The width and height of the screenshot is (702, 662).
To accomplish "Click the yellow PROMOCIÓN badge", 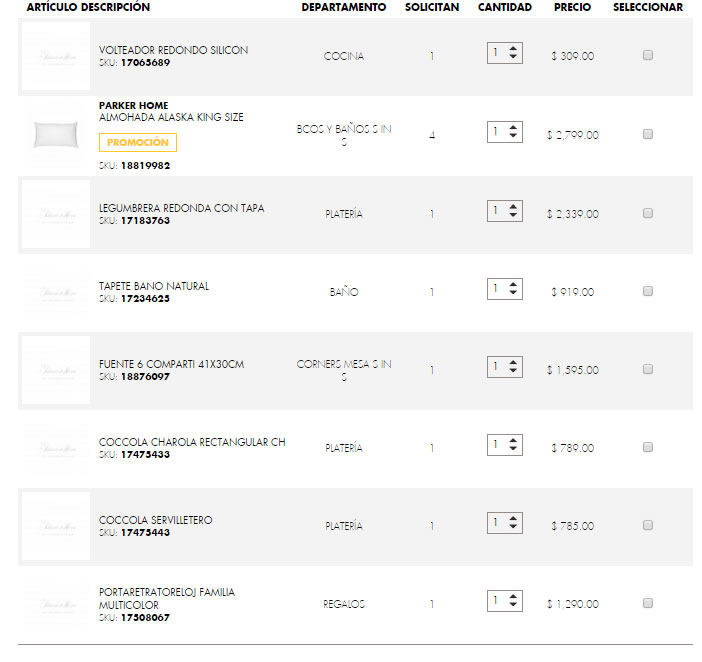I will click(138, 143).
